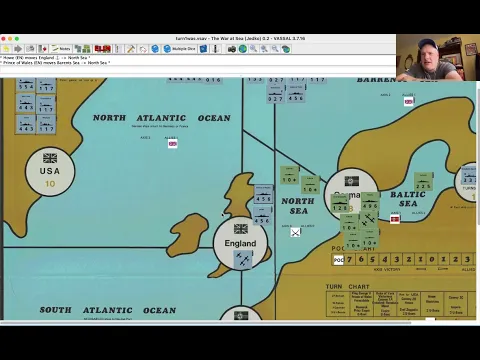Click the British flag in USA port circle
The width and height of the screenshot is (480, 360).
pos(50,158)
